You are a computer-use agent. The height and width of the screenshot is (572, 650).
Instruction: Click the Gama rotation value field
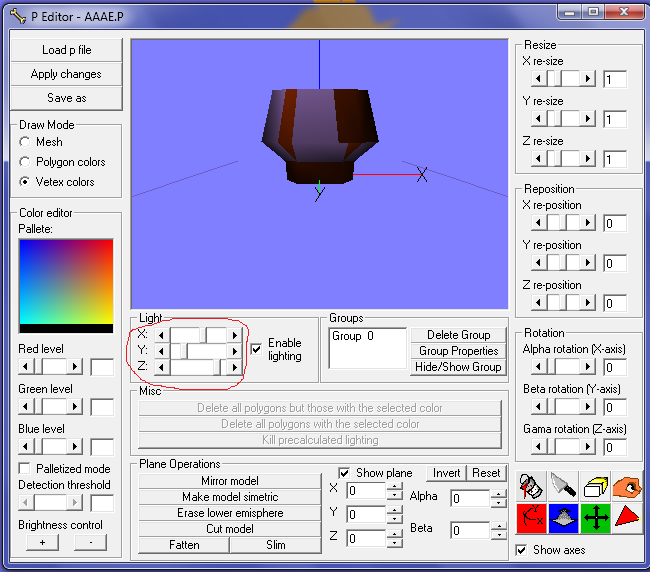click(x=615, y=447)
